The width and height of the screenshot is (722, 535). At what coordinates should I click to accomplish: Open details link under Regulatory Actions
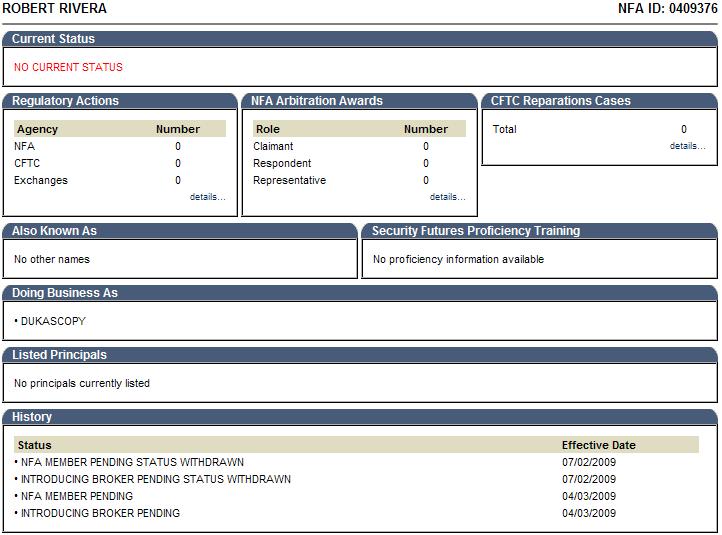(x=207, y=197)
